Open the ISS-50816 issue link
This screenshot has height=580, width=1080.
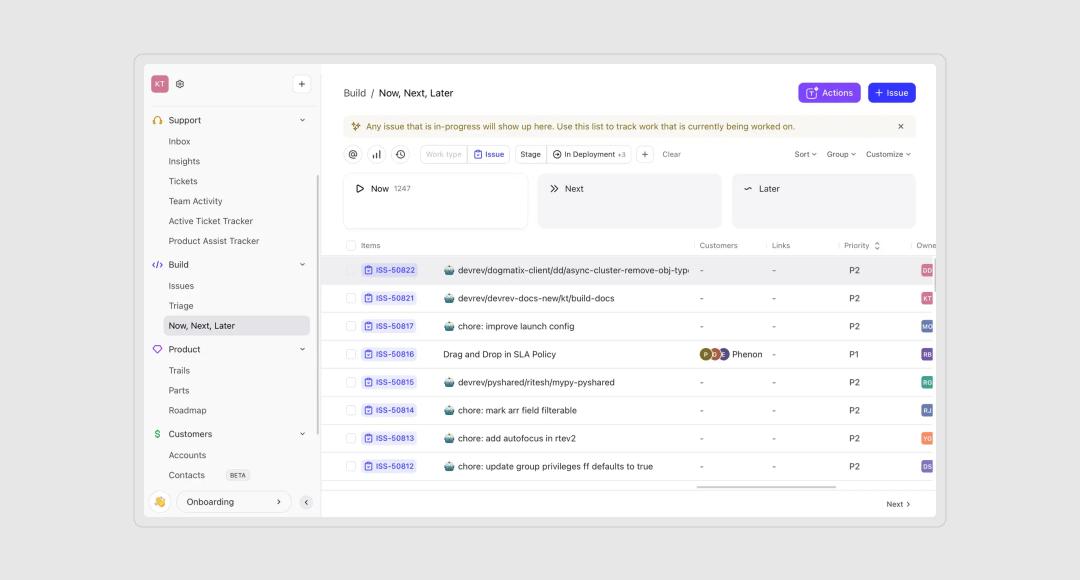click(388, 354)
